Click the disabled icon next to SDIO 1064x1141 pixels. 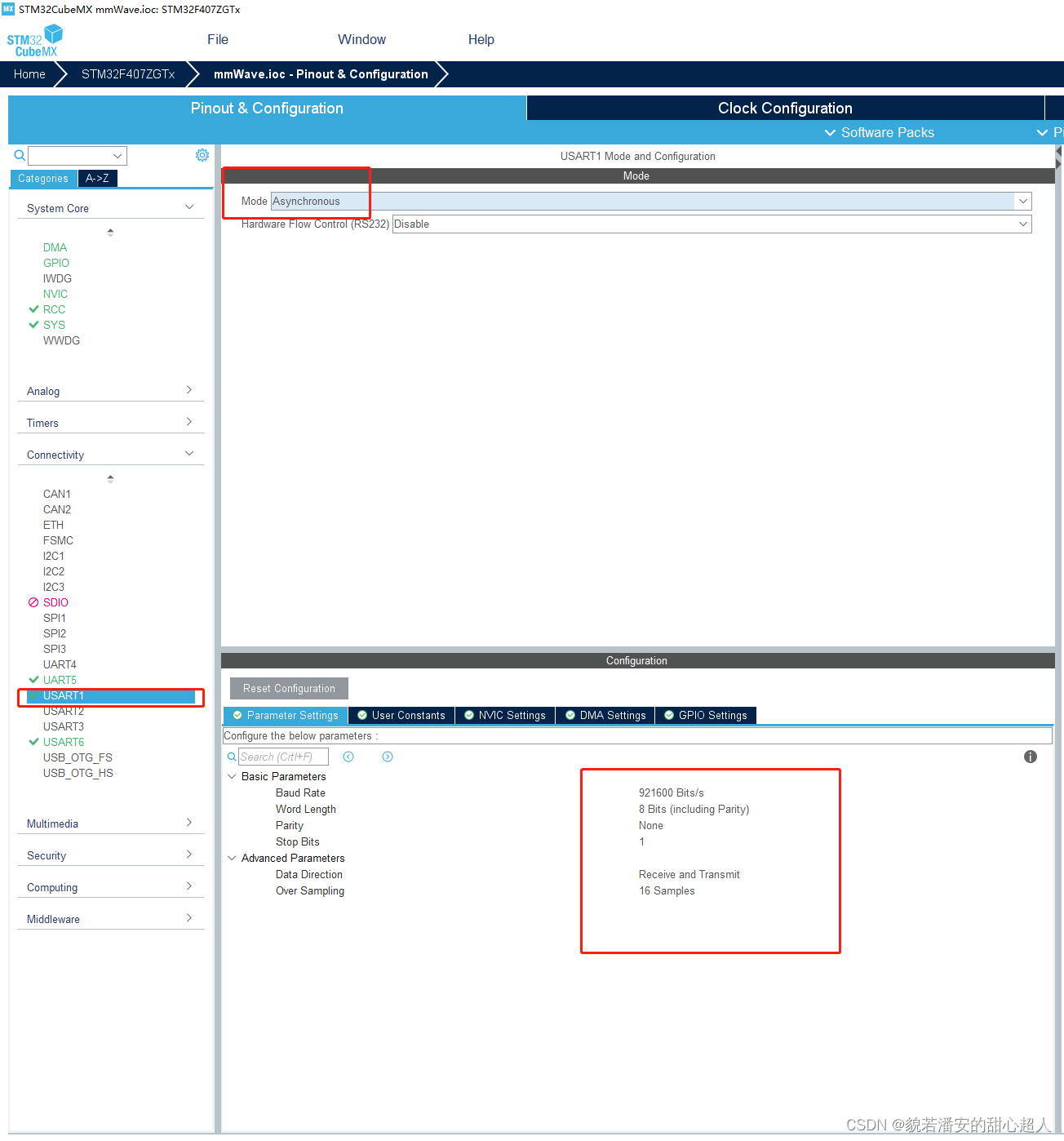[x=33, y=602]
